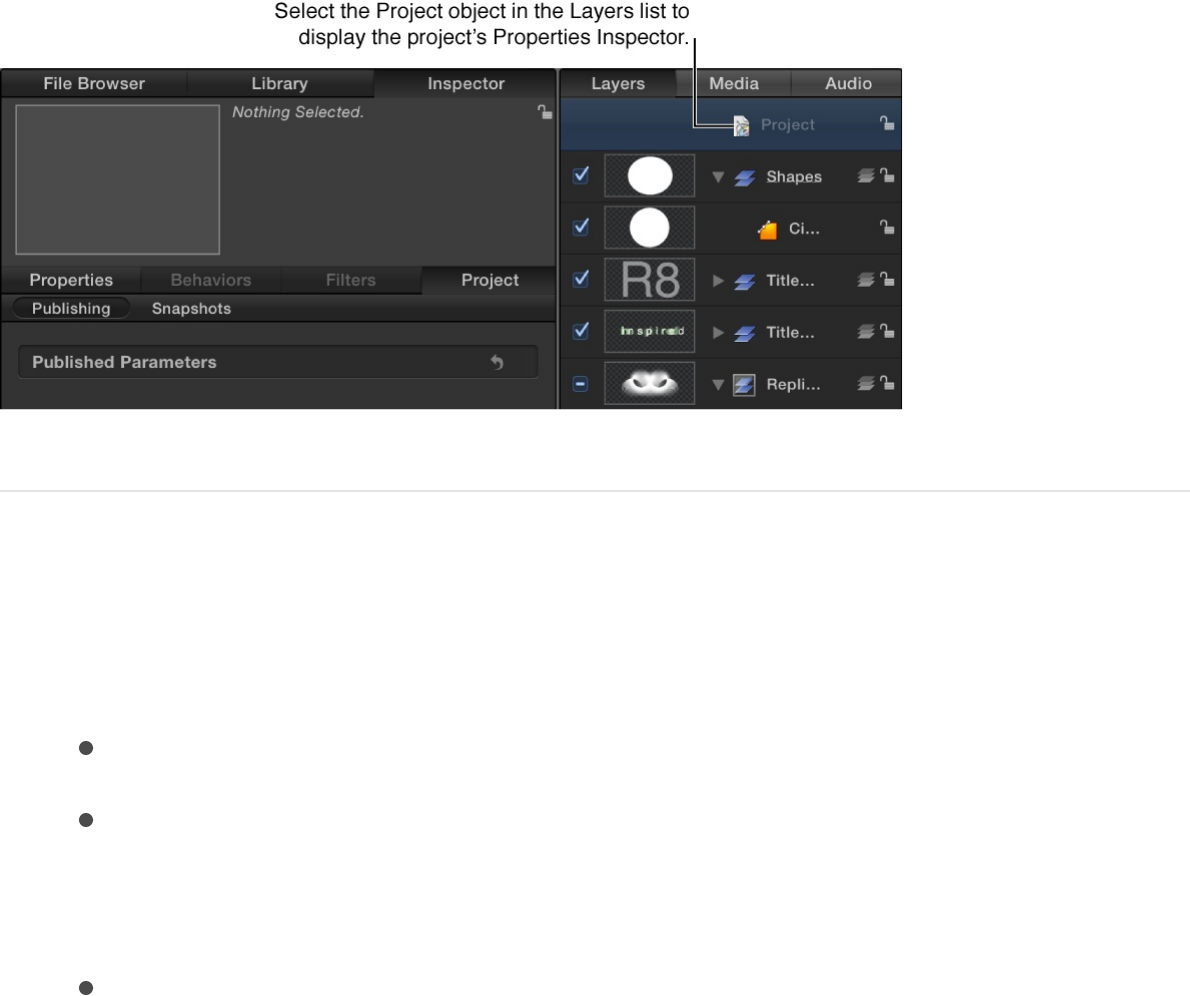The width and height of the screenshot is (1190, 996).
Task: Open the Library tab
Action: click(280, 84)
